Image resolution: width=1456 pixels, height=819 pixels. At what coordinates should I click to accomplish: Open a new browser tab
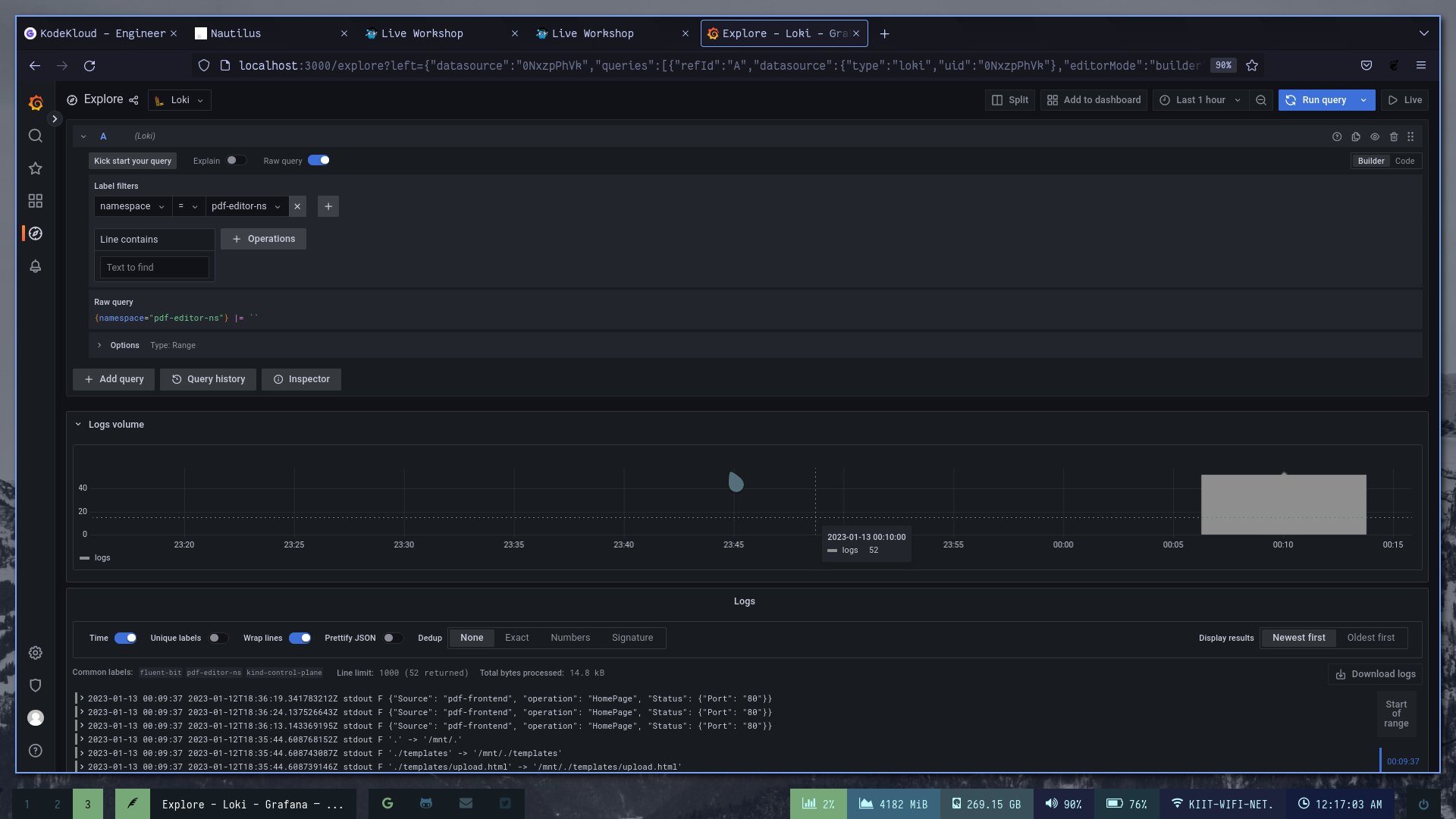tap(884, 33)
